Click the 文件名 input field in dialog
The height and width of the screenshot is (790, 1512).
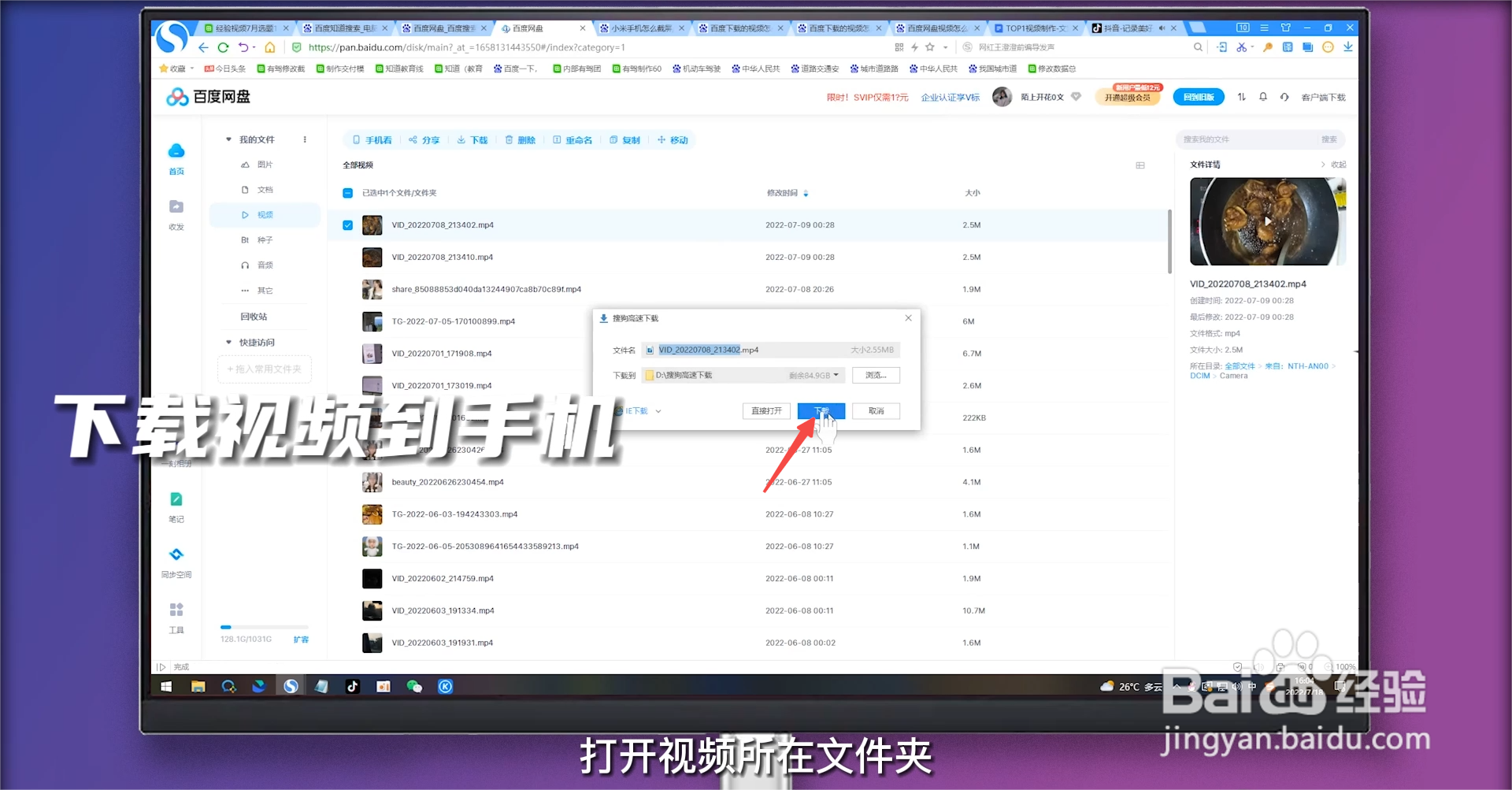(x=769, y=350)
